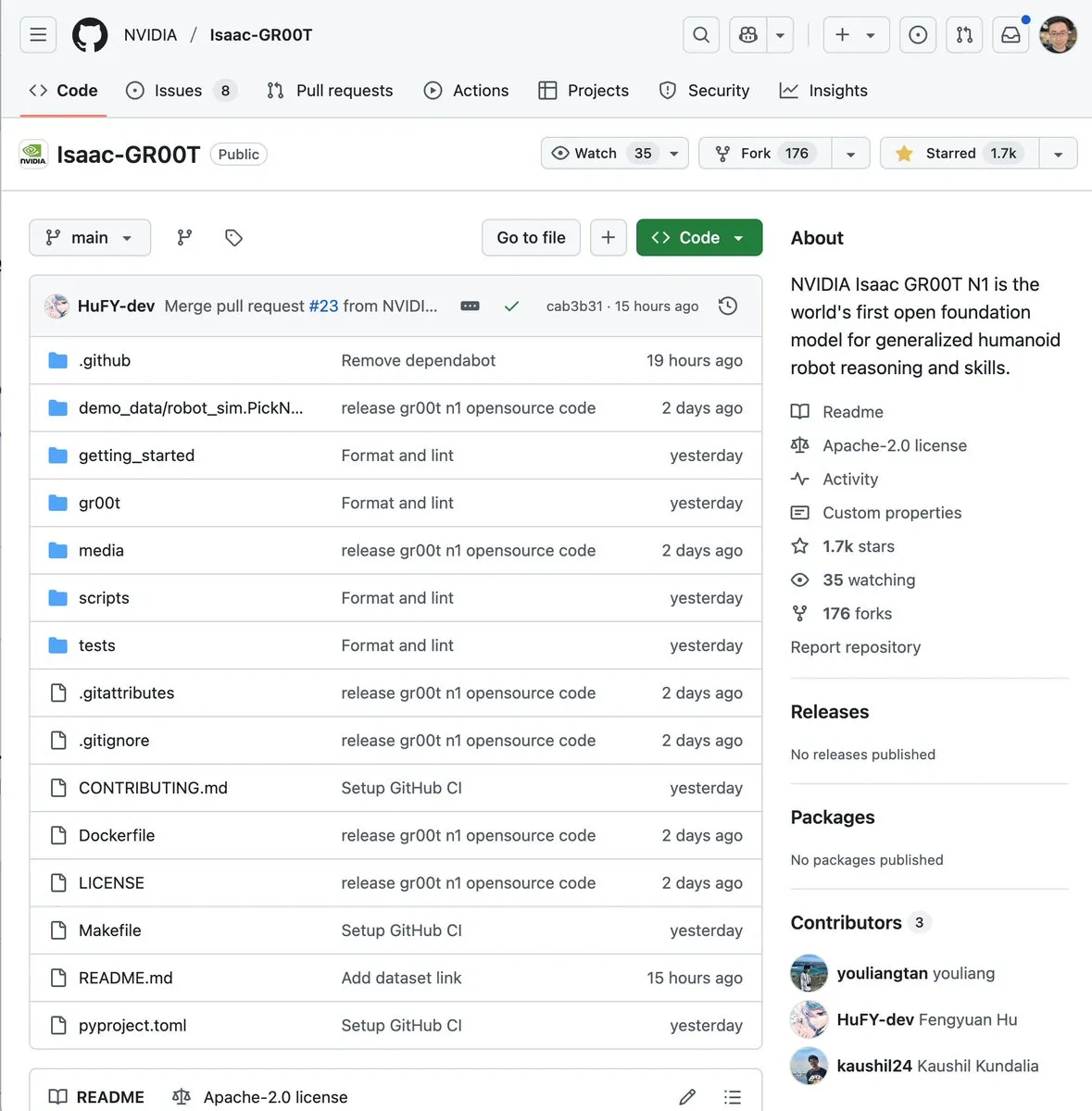
Task: Open the search magnifier icon
Action: pos(701,35)
